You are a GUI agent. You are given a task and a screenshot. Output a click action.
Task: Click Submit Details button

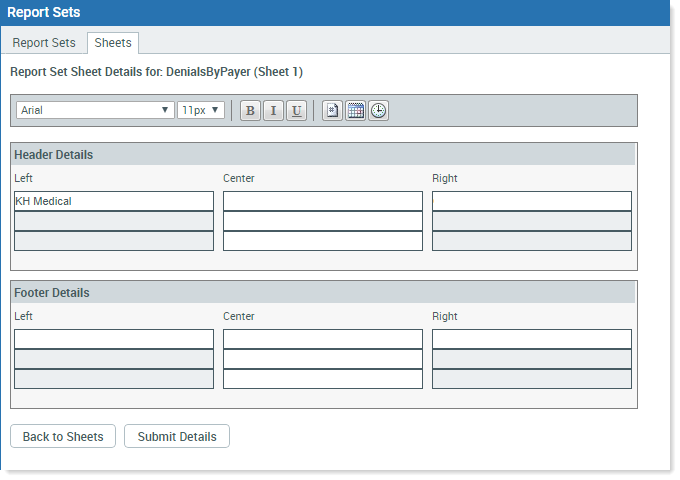pyautogui.click(x=177, y=436)
